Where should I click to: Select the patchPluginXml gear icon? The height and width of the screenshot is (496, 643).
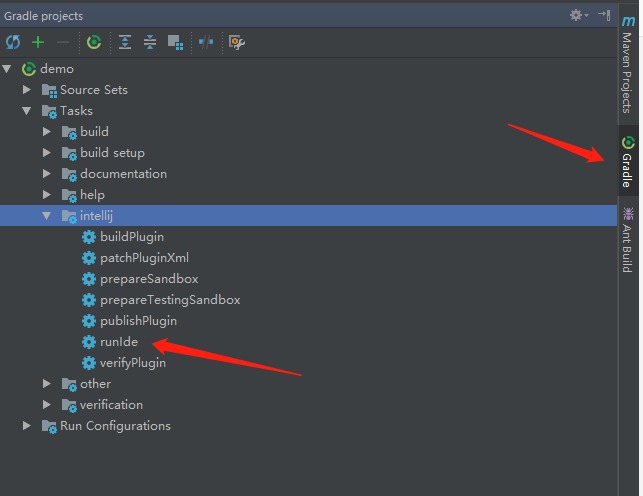[x=89, y=258]
